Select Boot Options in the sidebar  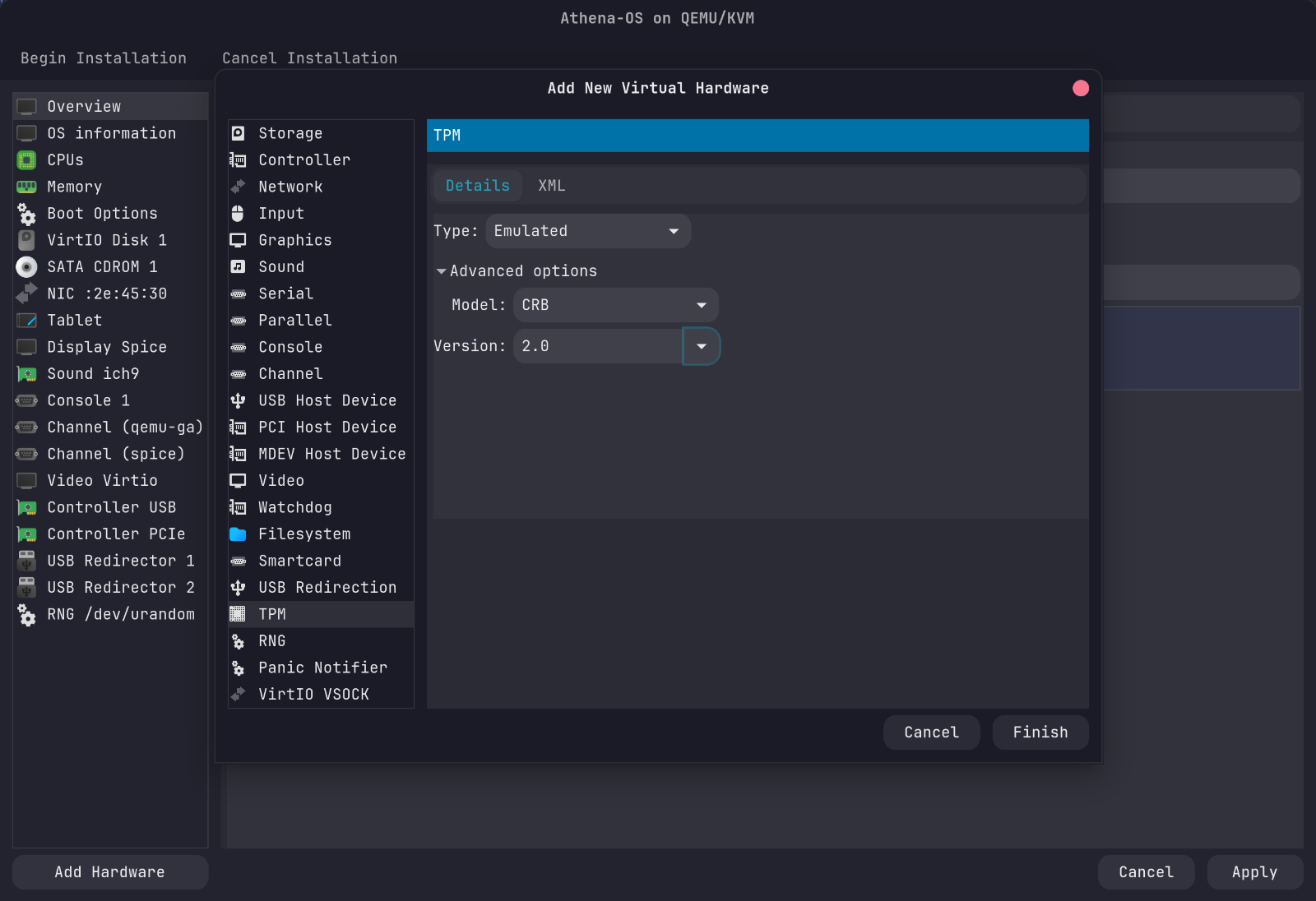(102, 214)
